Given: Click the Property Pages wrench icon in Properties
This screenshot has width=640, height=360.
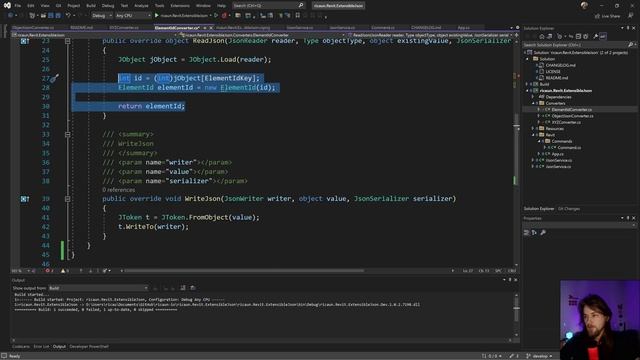Looking at the screenshot, I should 543,232.
